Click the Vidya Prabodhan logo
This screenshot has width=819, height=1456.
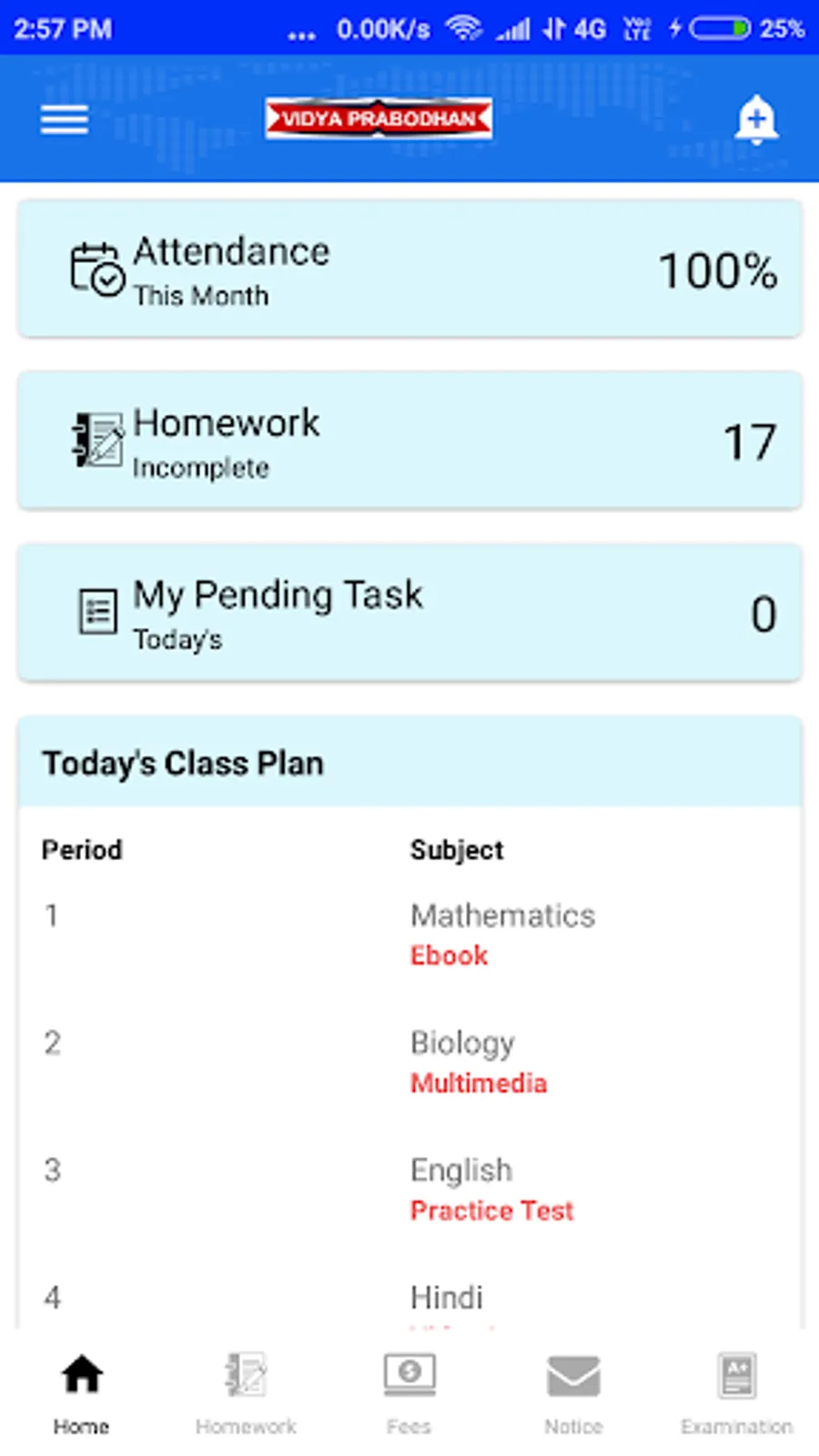point(379,118)
